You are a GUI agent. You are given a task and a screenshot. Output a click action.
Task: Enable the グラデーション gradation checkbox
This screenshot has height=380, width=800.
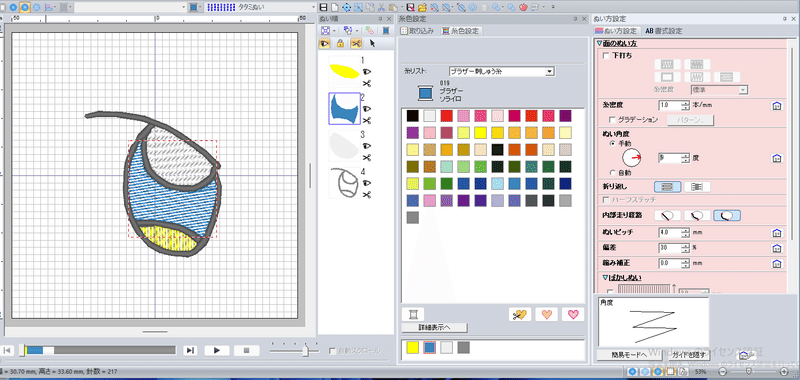(613, 120)
